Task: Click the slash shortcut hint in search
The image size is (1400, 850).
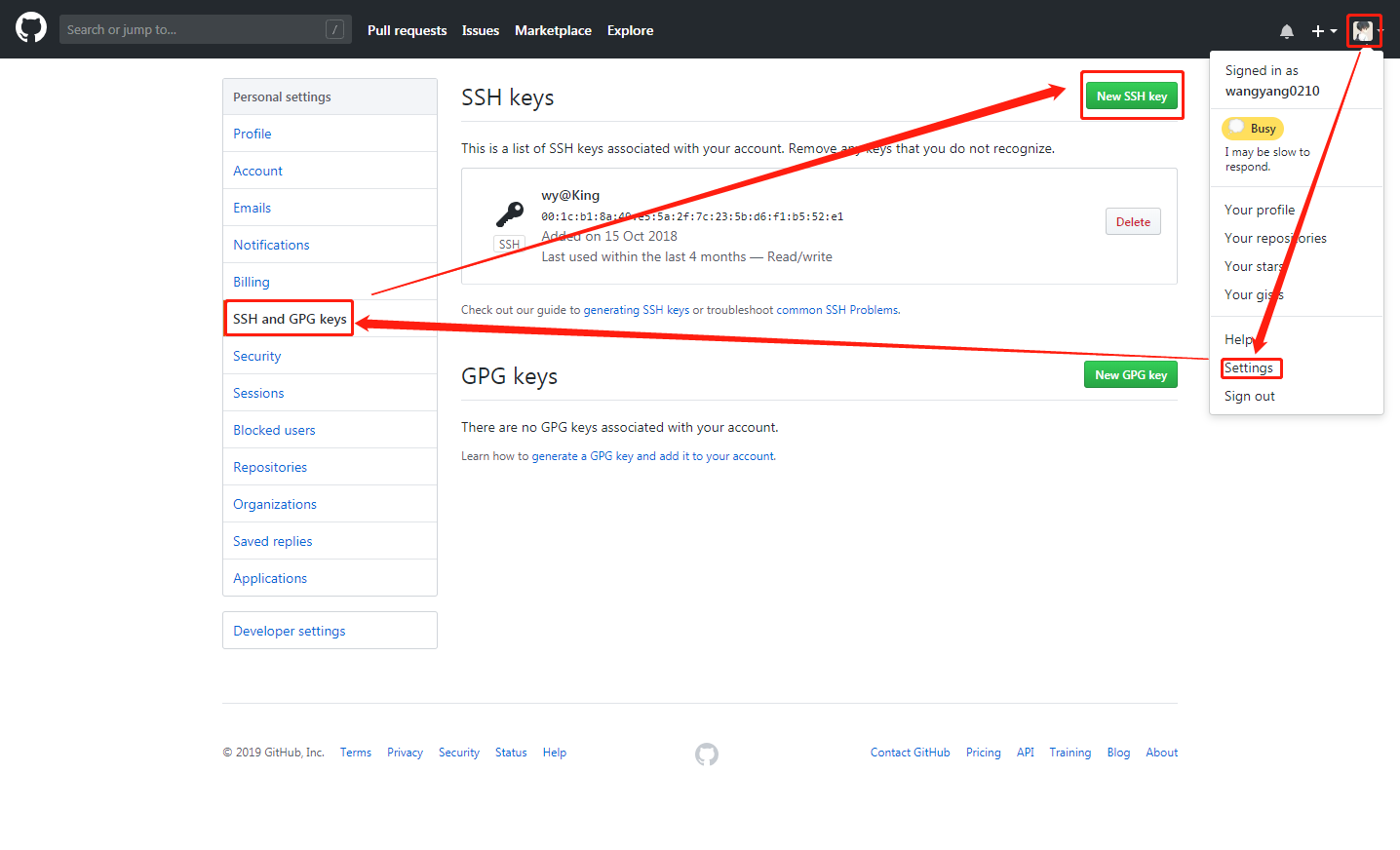Action: coord(334,29)
